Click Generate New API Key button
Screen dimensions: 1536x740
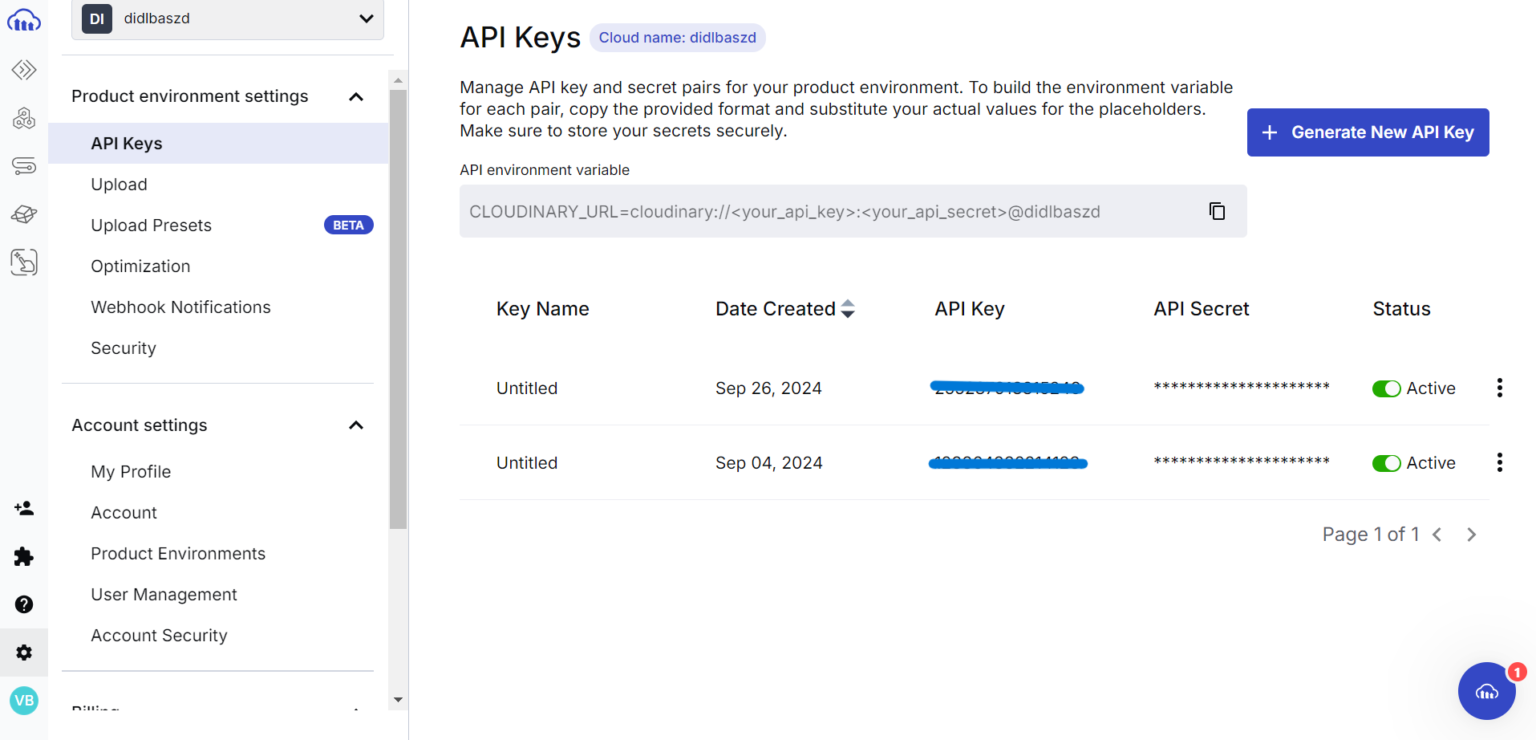click(x=1367, y=132)
